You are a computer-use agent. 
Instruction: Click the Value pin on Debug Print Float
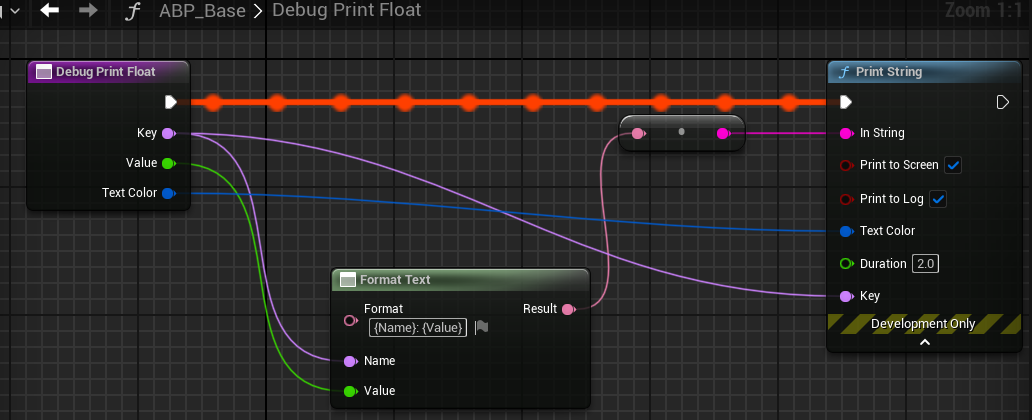click(168, 163)
